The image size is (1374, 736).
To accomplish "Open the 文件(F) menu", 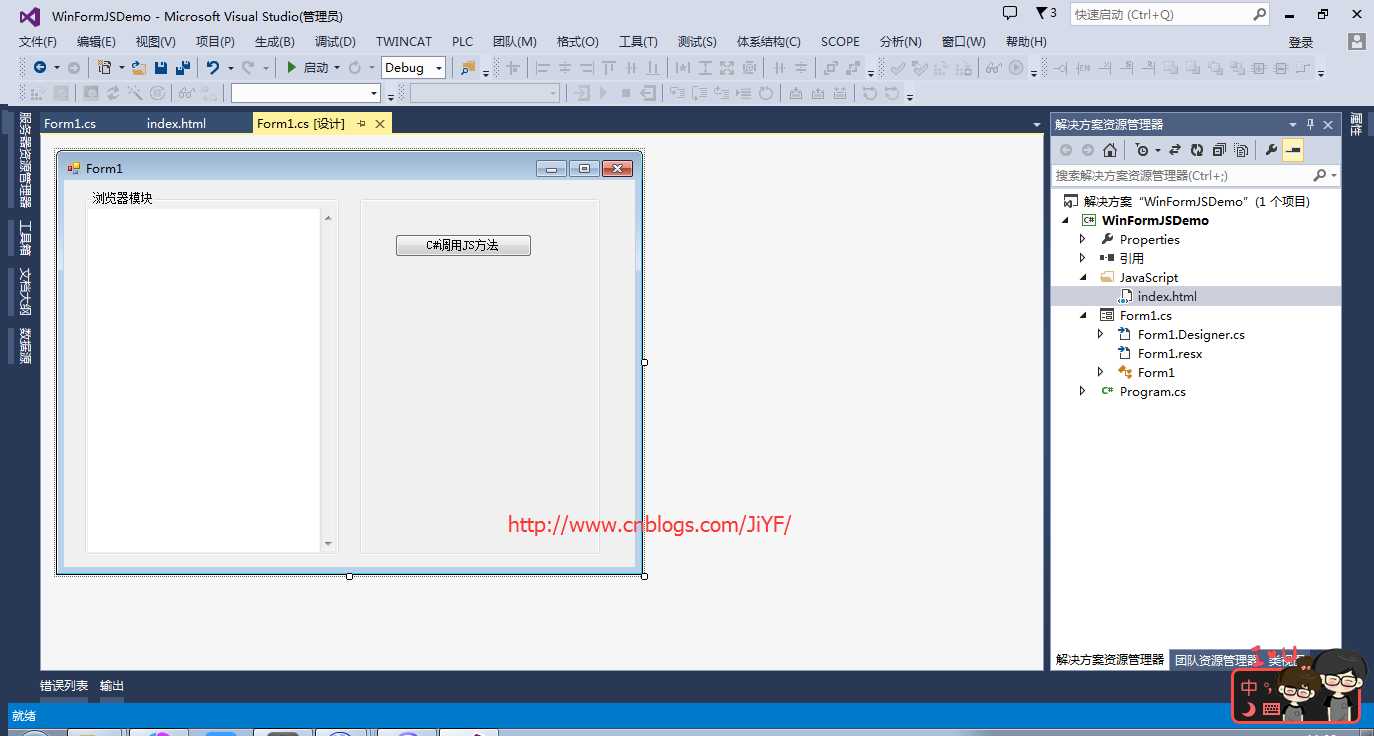I will coord(38,42).
